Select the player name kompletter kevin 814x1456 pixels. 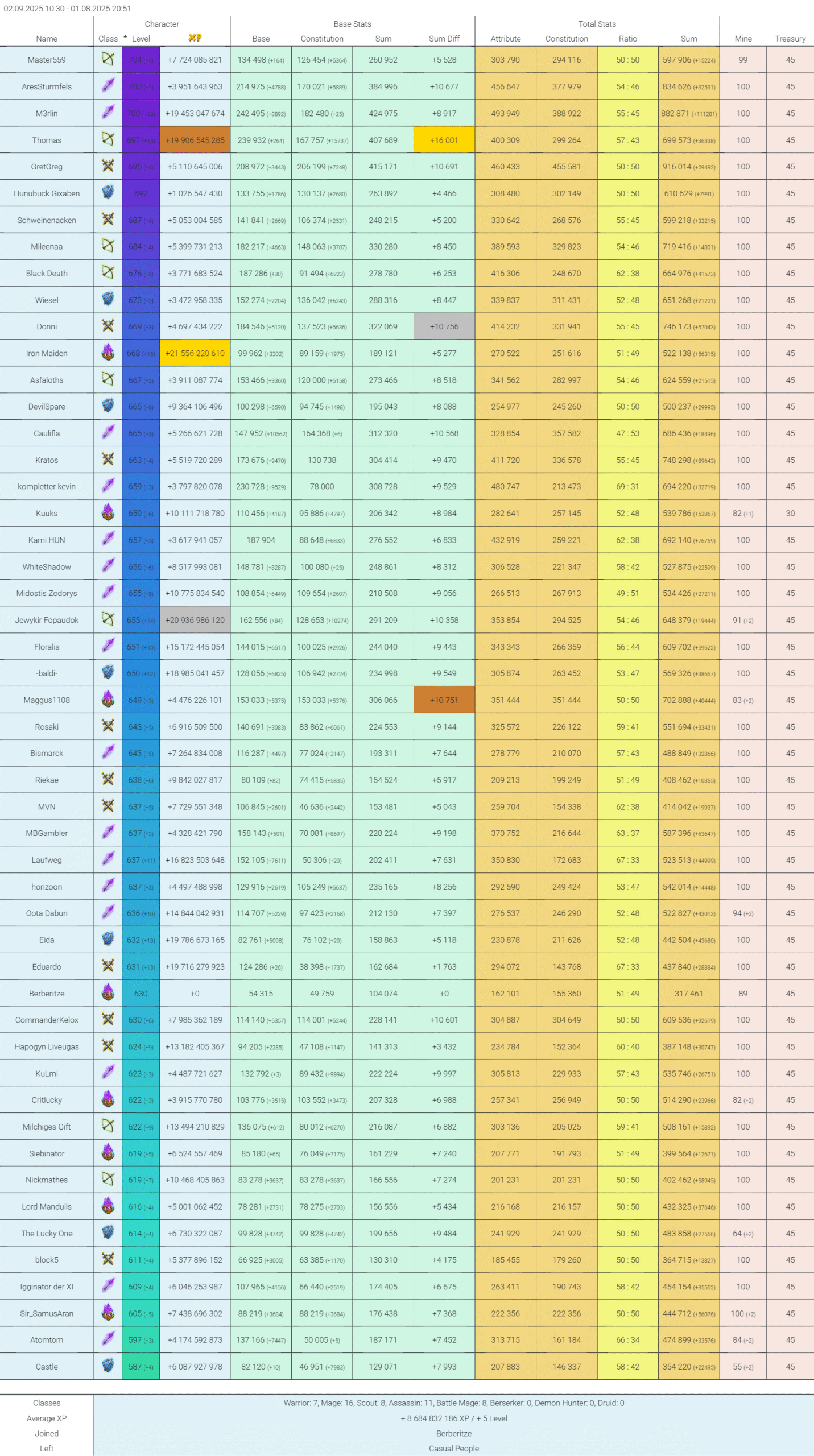click(47, 486)
